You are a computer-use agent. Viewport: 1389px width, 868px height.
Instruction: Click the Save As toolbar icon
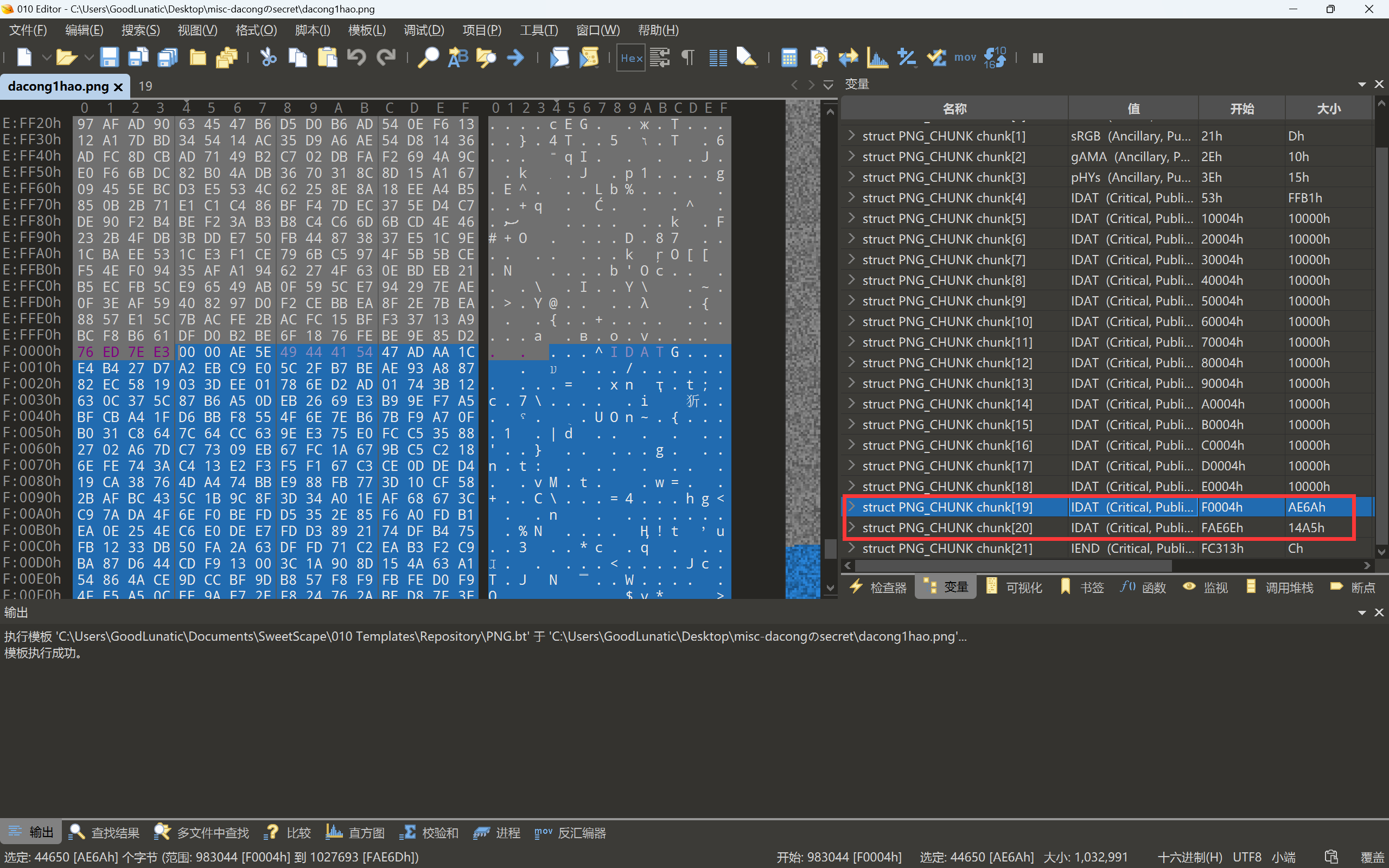[138, 58]
